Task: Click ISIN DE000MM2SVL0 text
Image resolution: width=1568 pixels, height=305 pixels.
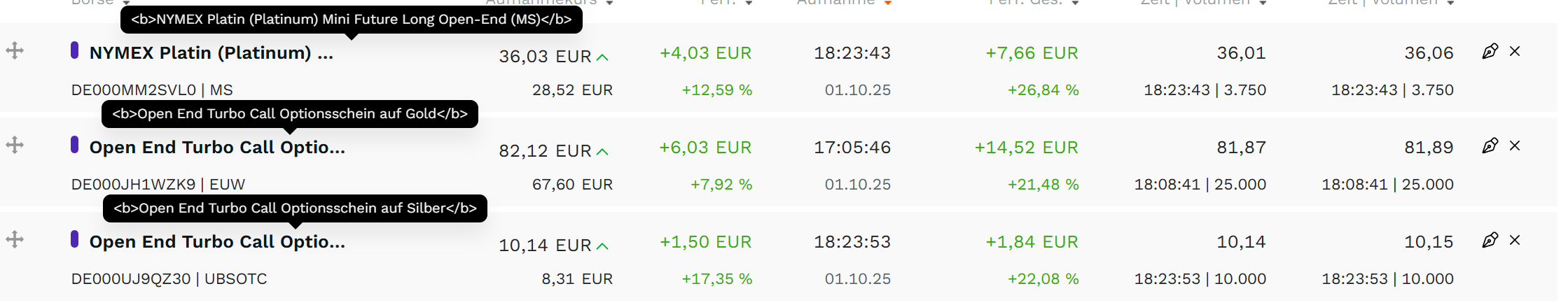Action: 133,90
